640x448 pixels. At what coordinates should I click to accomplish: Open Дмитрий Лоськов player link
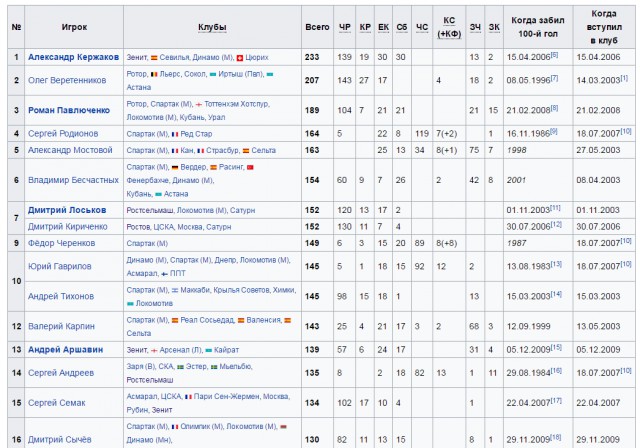(67, 210)
